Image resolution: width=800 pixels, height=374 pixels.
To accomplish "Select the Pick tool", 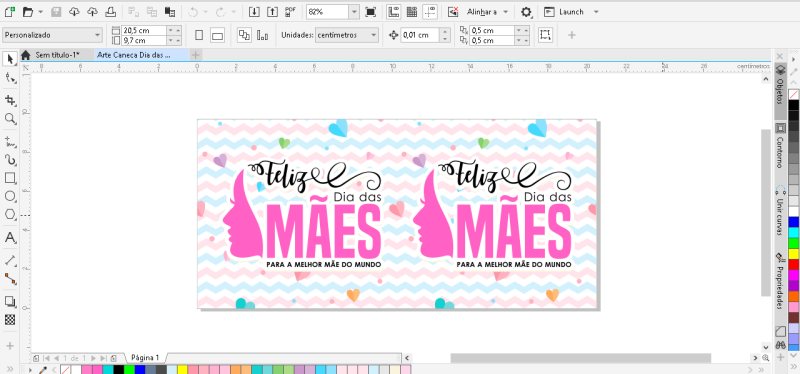I will tap(10, 59).
